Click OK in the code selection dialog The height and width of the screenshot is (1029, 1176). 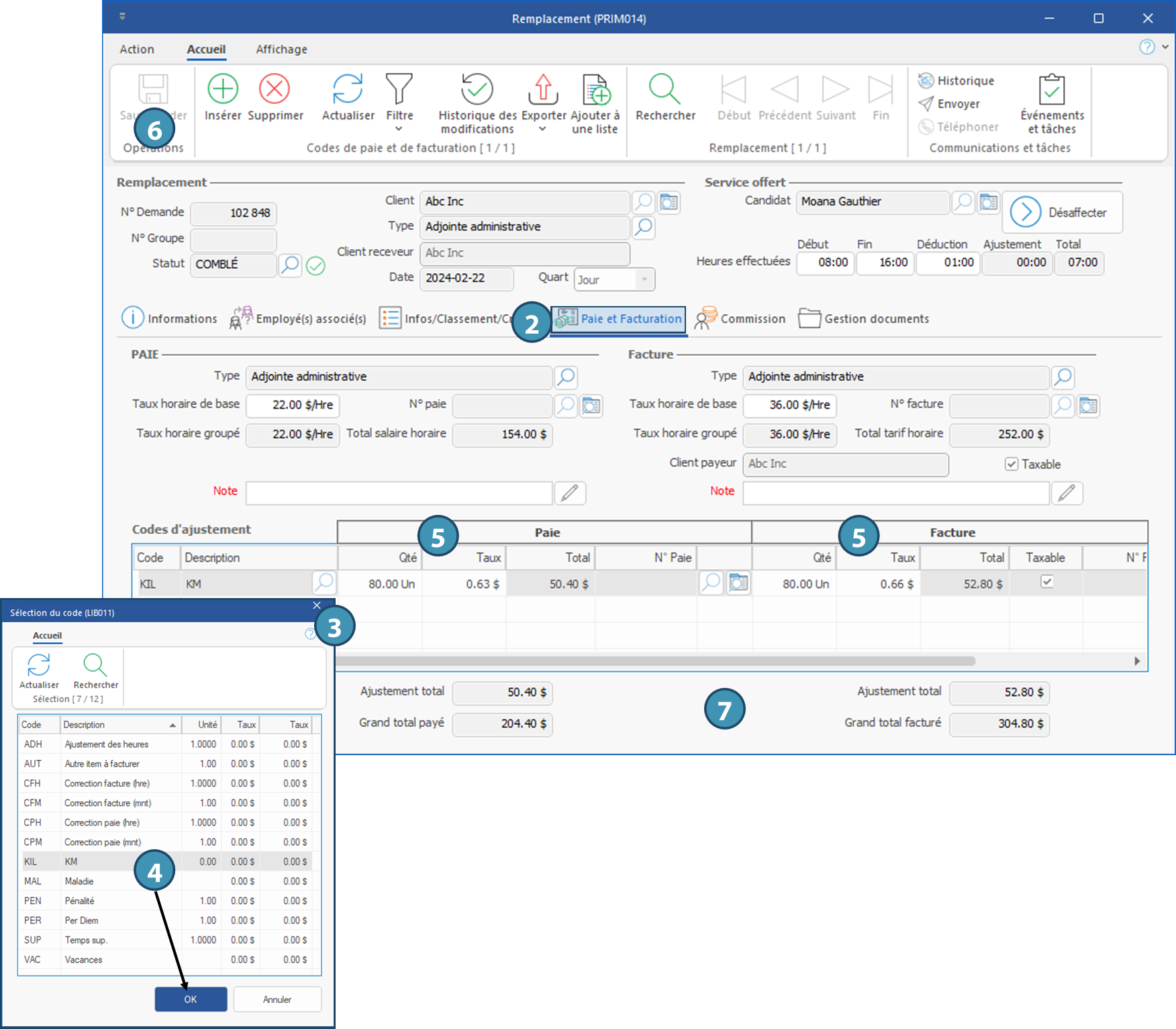click(x=191, y=999)
